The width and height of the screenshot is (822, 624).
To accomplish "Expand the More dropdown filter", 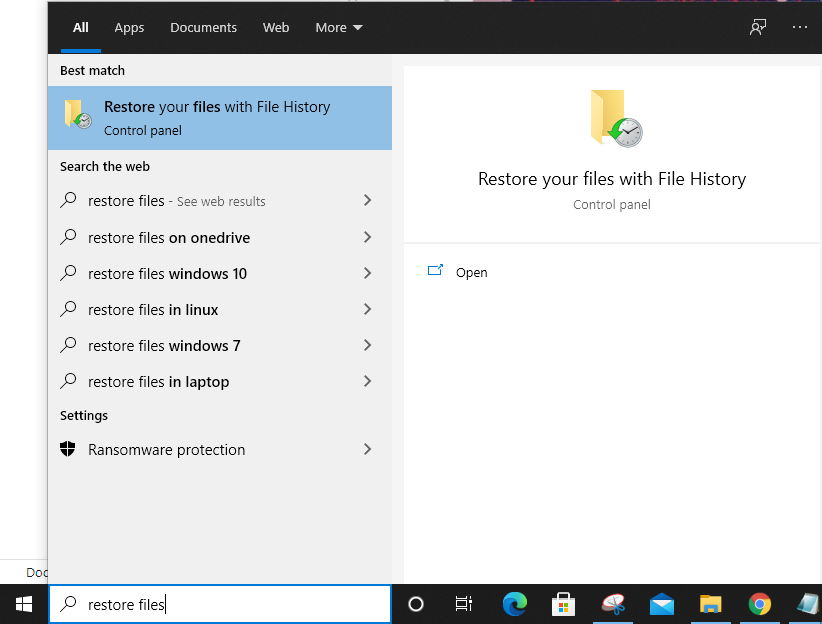I will point(339,27).
